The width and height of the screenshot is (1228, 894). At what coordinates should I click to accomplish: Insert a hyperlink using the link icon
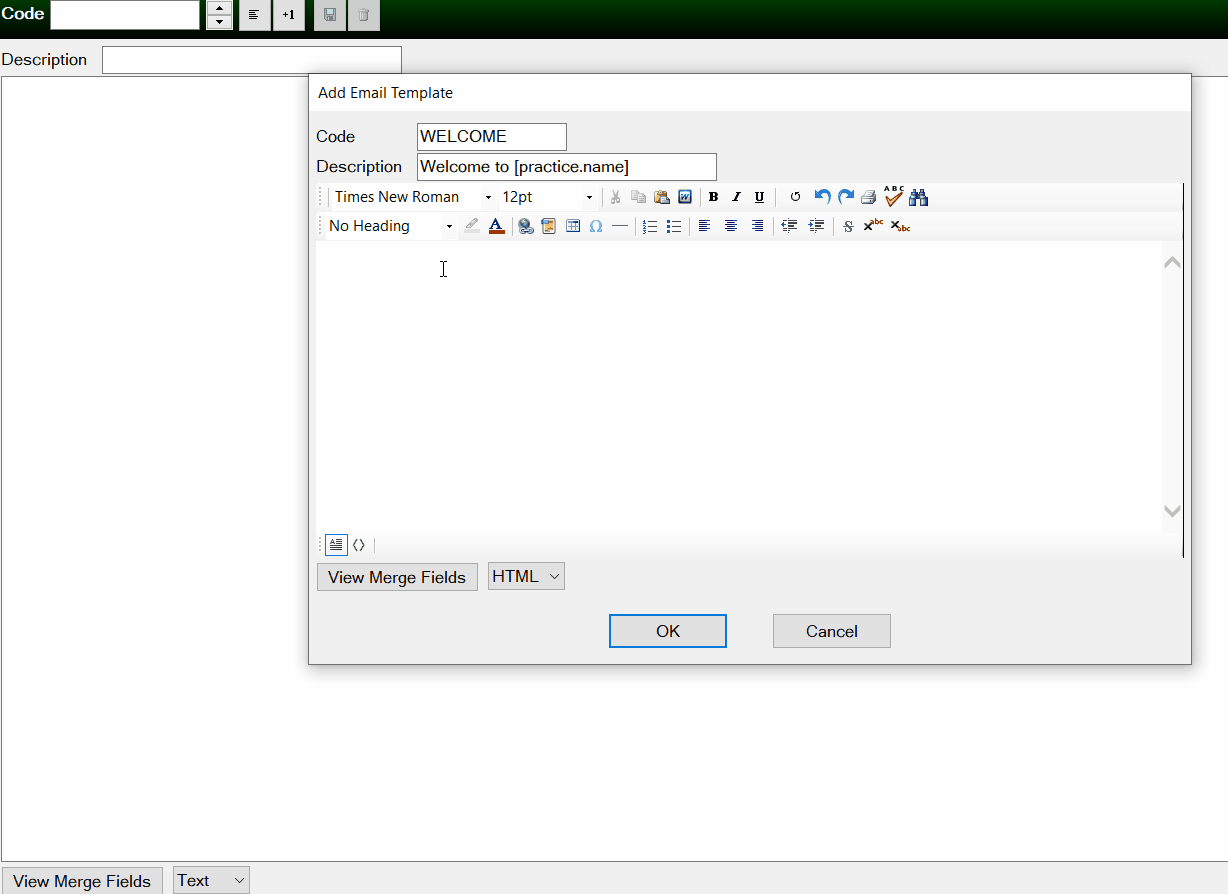[x=525, y=226]
